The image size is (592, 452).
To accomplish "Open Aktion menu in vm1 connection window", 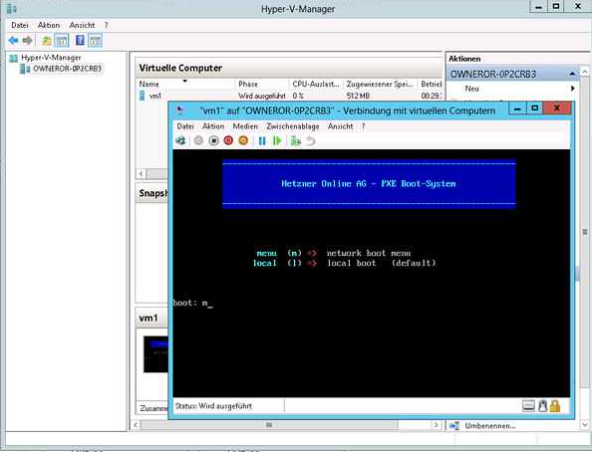I will click(213, 126).
